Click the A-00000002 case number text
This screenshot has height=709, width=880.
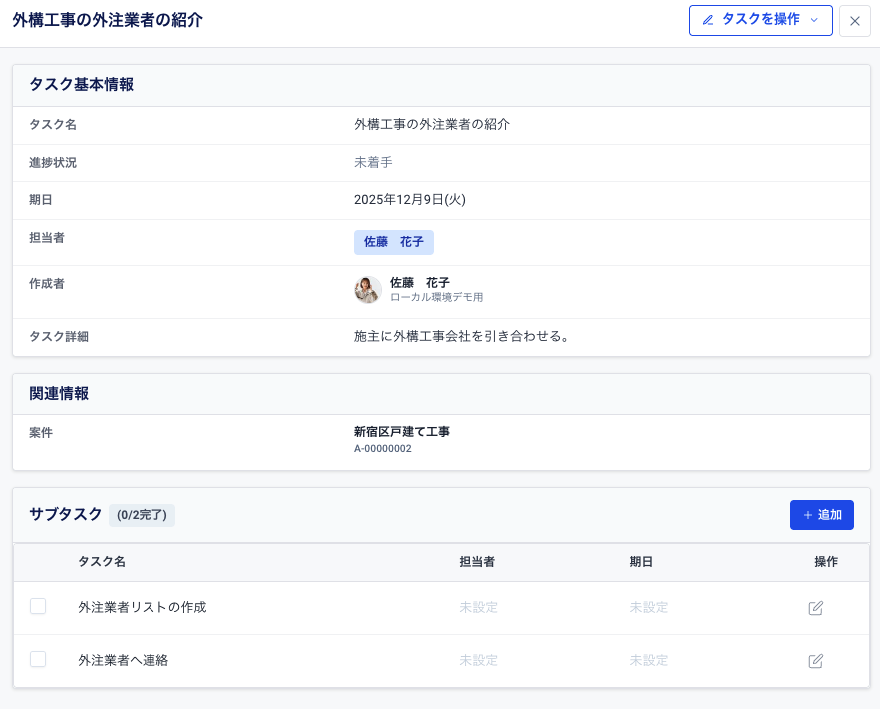point(381,449)
